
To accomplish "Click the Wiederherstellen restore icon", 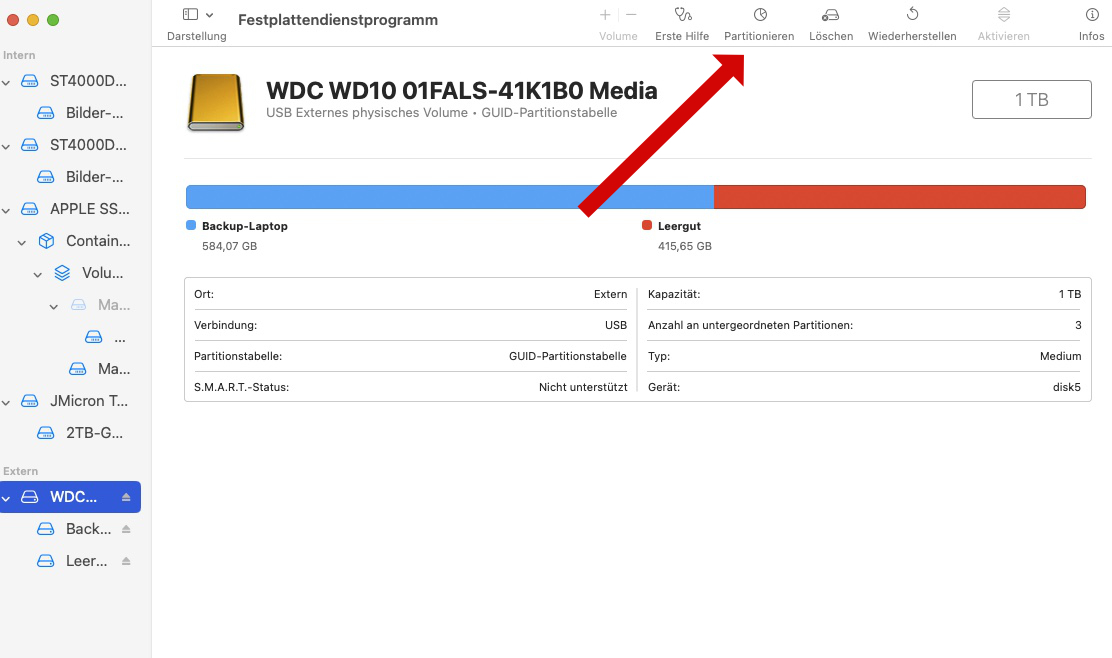I will pos(912,15).
